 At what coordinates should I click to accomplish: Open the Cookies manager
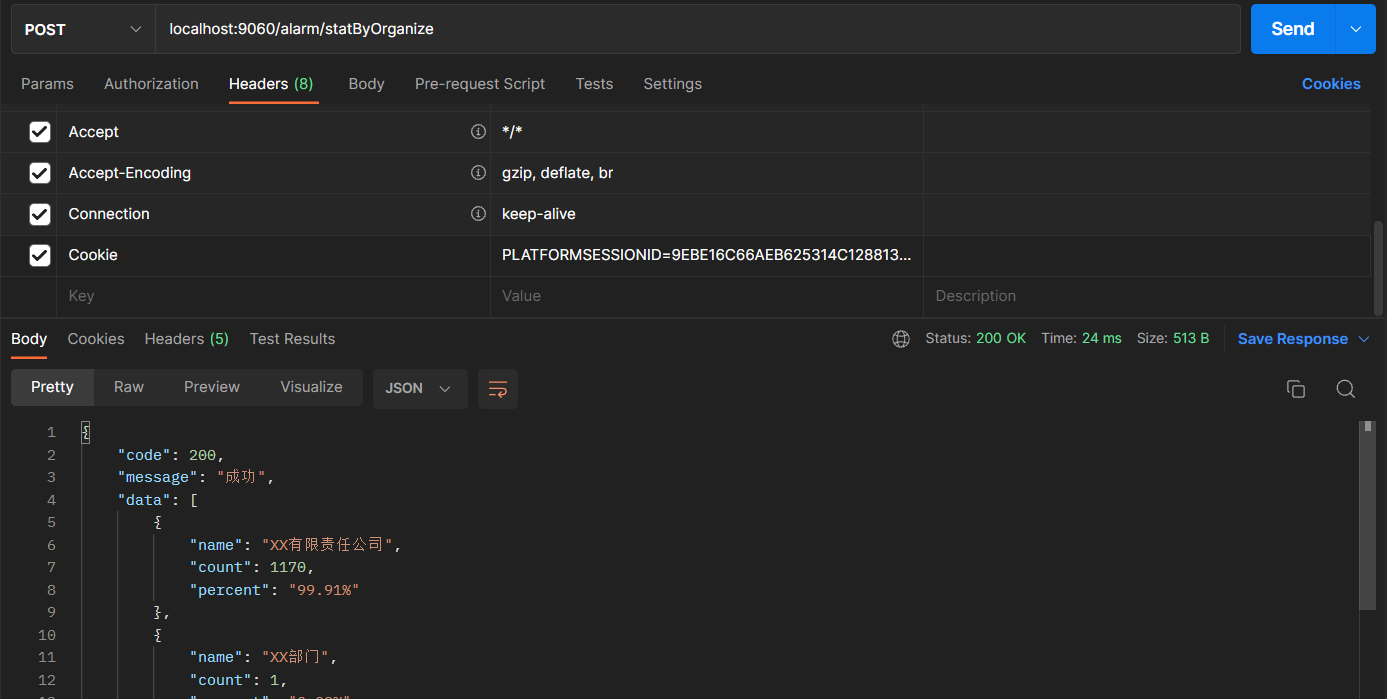pos(1331,83)
